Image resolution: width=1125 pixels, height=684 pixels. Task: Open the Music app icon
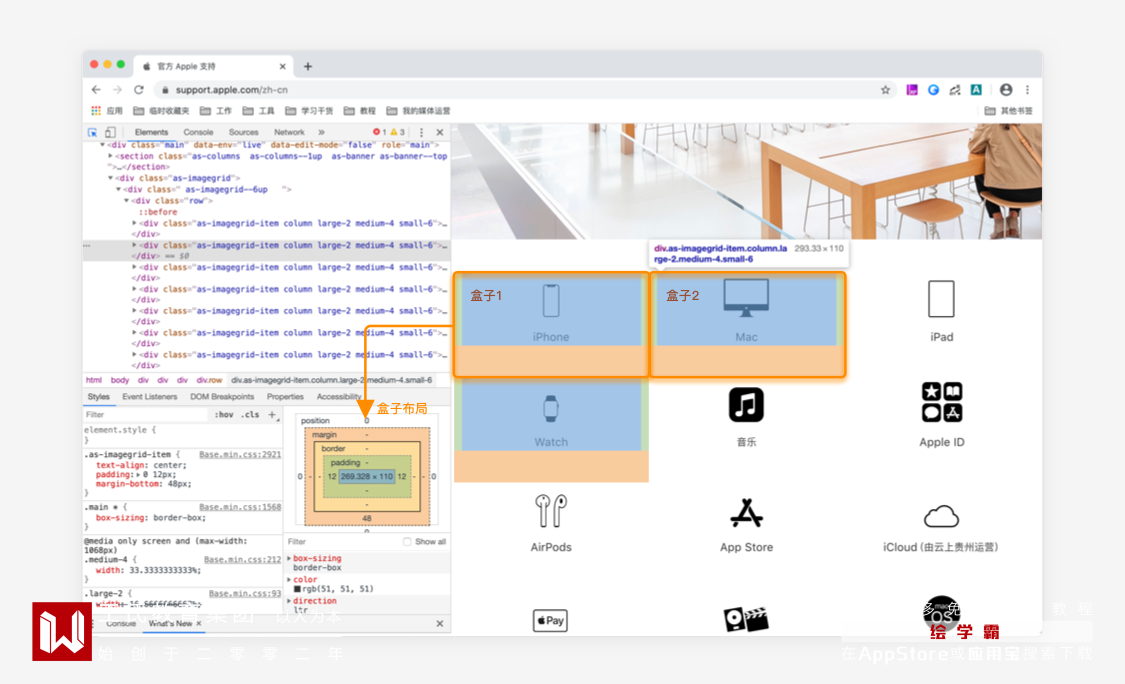[746, 405]
